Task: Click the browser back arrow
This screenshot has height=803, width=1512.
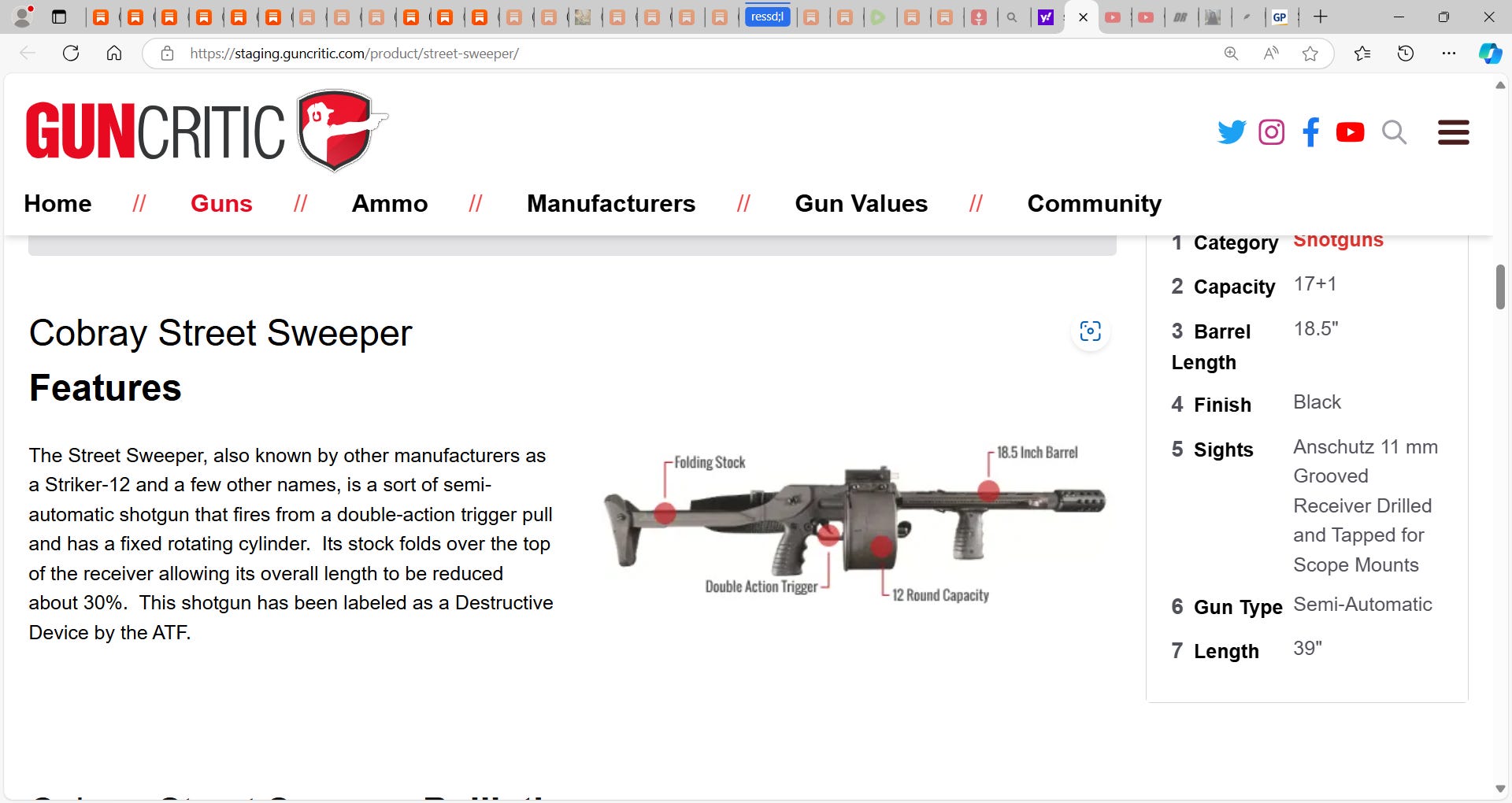Action: pos(28,54)
